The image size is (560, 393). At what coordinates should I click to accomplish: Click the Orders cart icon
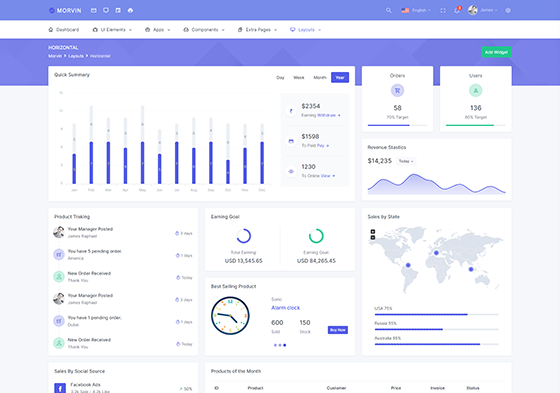(x=397, y=90)
